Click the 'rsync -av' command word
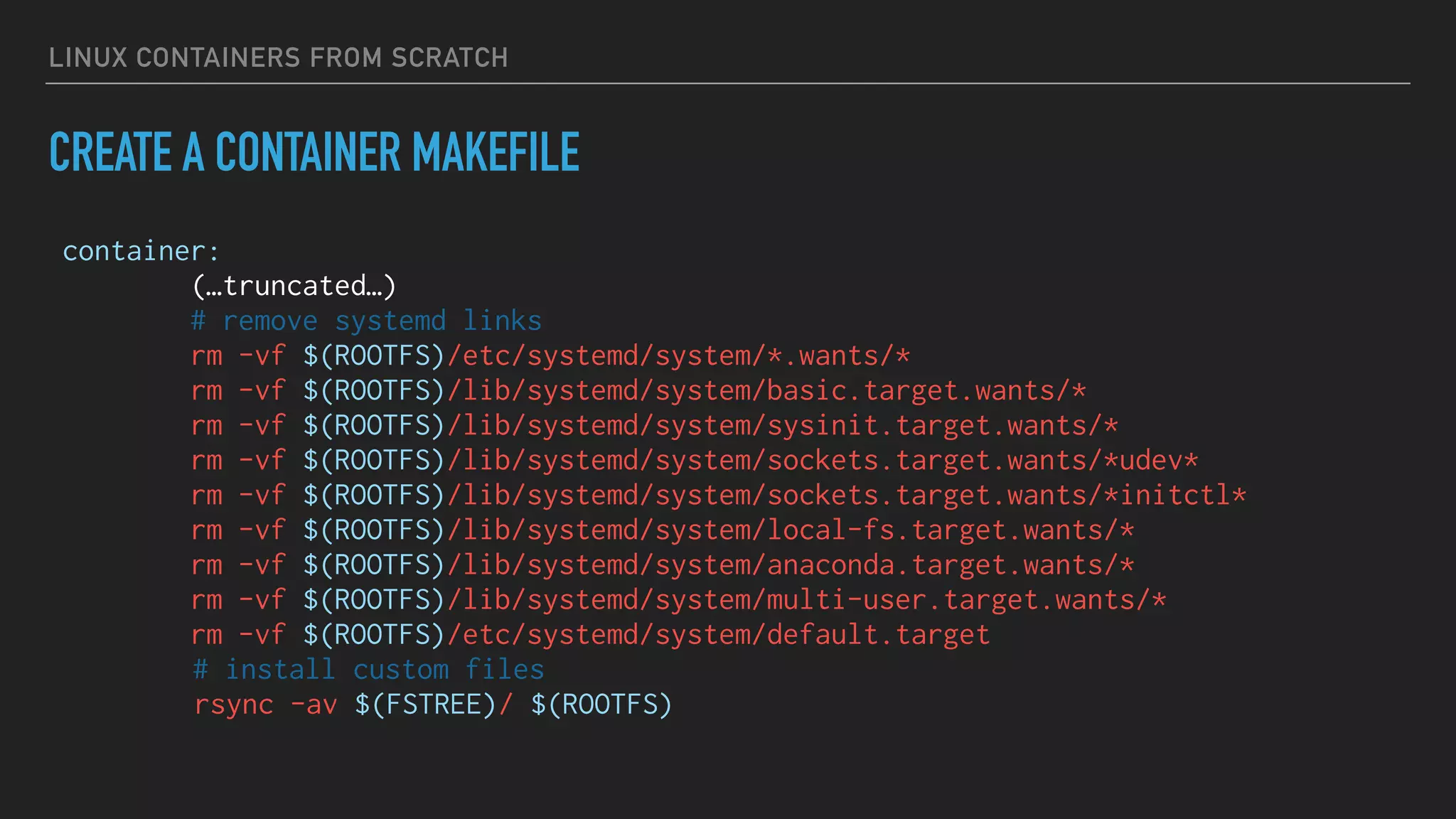This screenshot has width=1456, height=819. pos(265,704)
